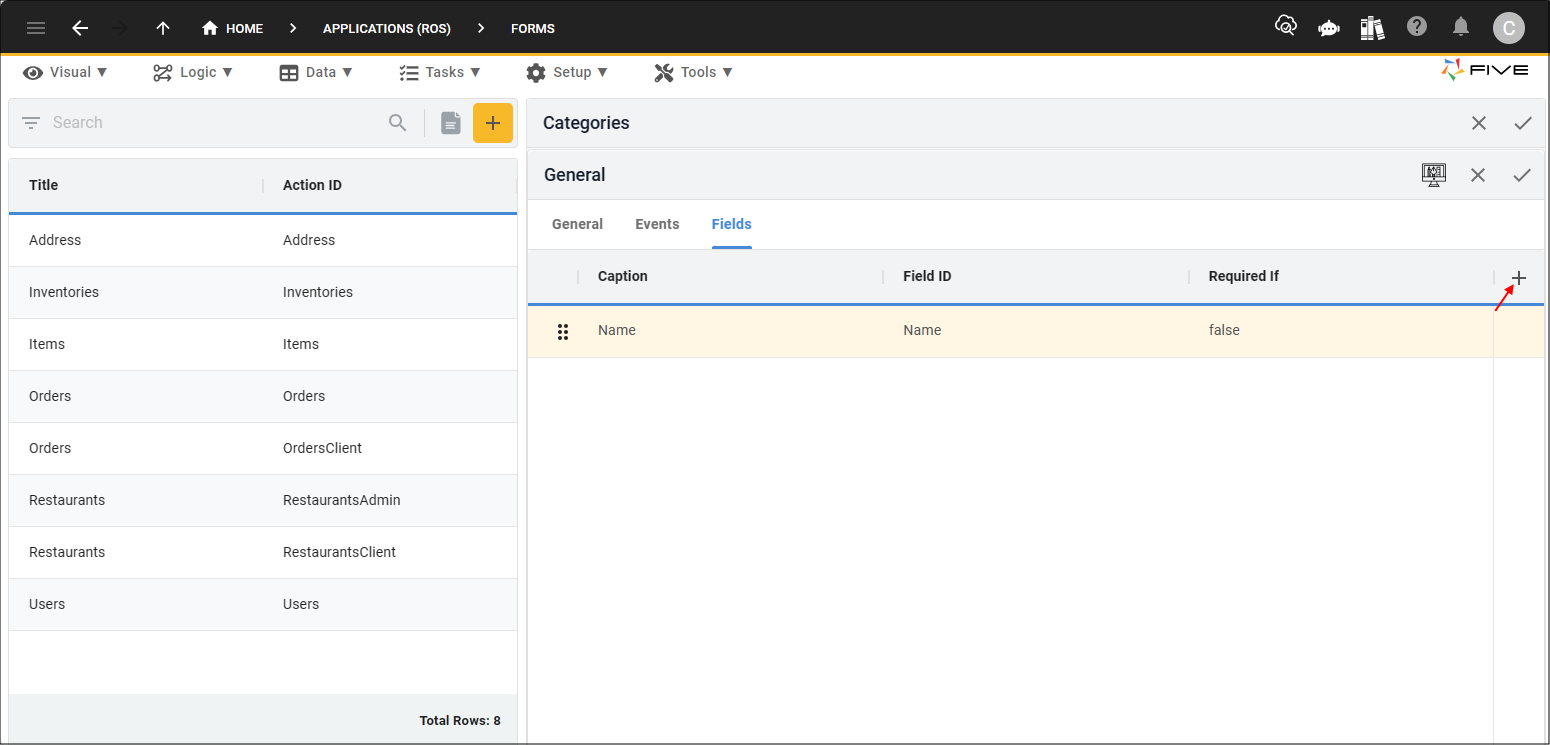Open the user avatar C
This screenshot has width=1550, height=745.
click(x=1508, y=28)
